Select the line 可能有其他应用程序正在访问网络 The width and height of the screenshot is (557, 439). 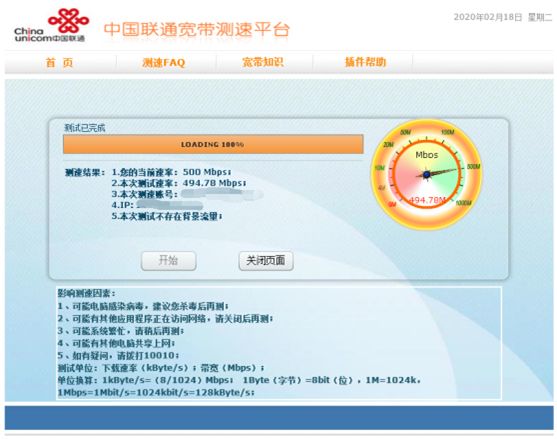coord(165,319)
